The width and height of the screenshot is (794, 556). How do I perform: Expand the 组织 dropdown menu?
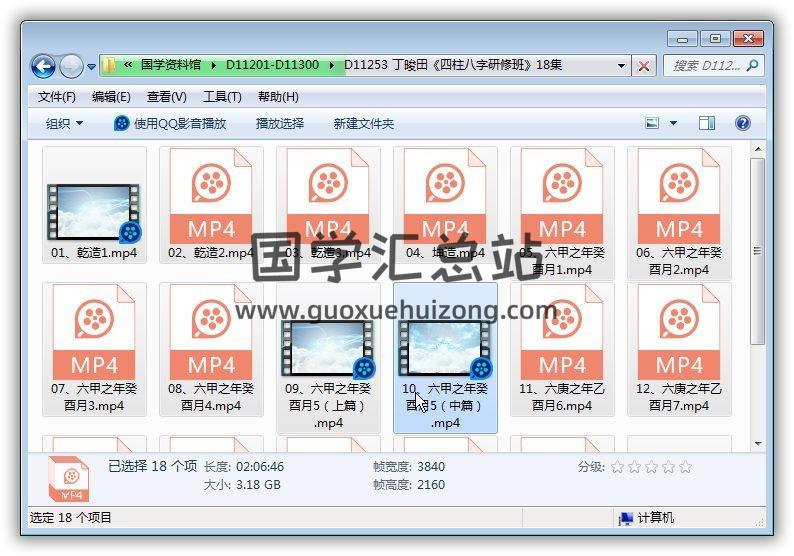(64, 123)
